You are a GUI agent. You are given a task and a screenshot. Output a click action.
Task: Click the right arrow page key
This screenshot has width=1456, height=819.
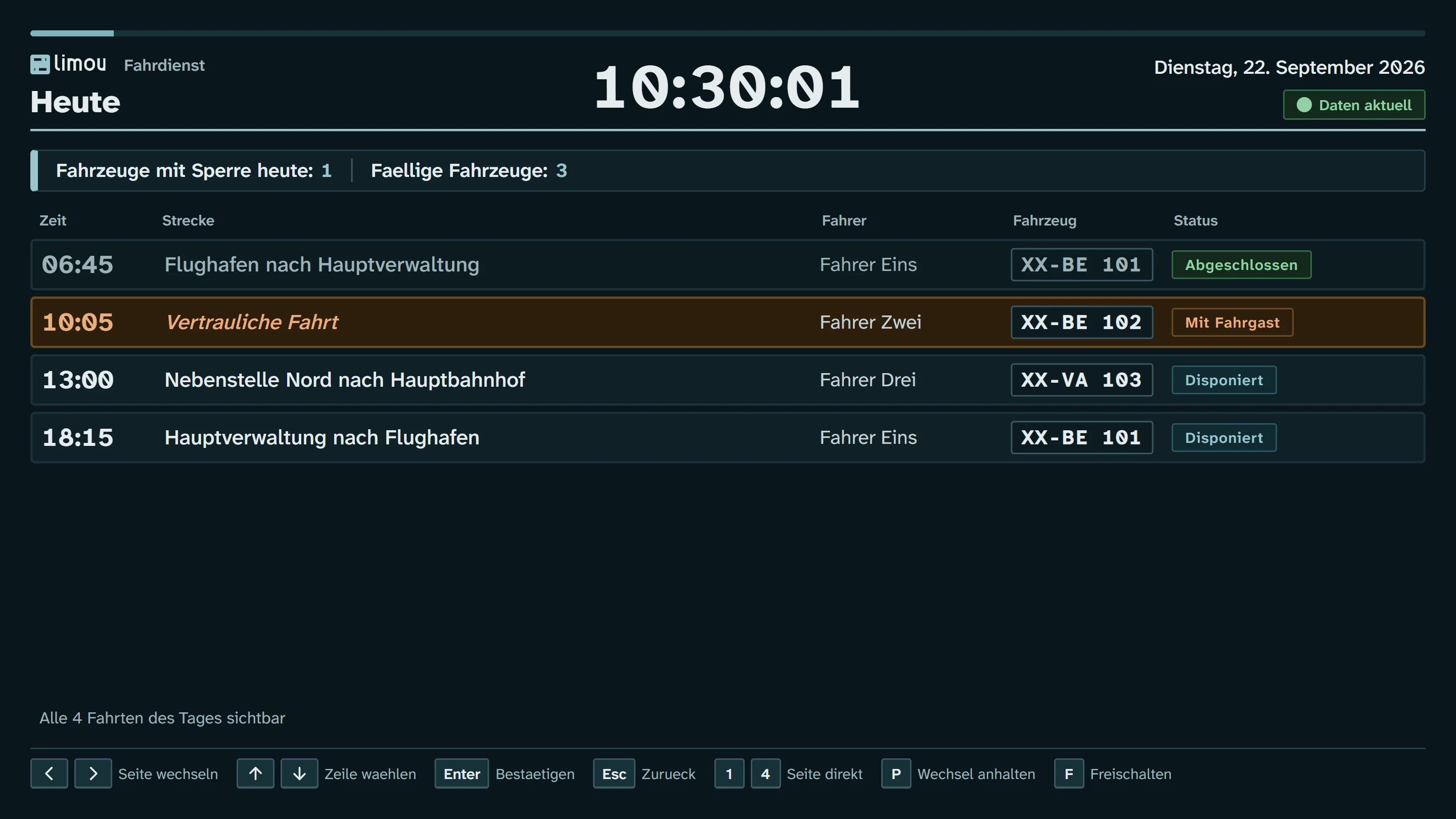tap(93, 773)
